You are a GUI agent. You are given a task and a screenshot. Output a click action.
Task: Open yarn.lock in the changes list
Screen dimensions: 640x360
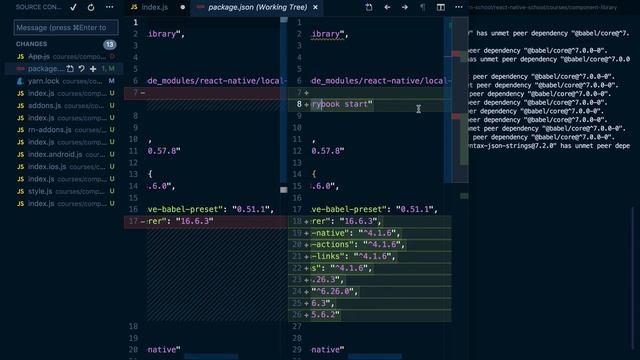click(x=65, y=81)
